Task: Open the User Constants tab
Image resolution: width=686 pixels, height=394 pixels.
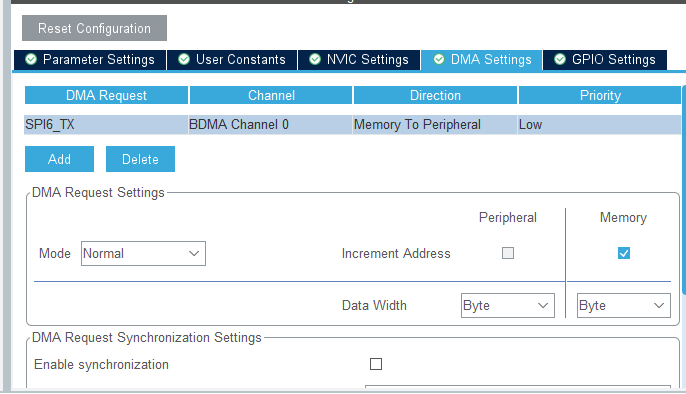Action: tap(232, 59)
